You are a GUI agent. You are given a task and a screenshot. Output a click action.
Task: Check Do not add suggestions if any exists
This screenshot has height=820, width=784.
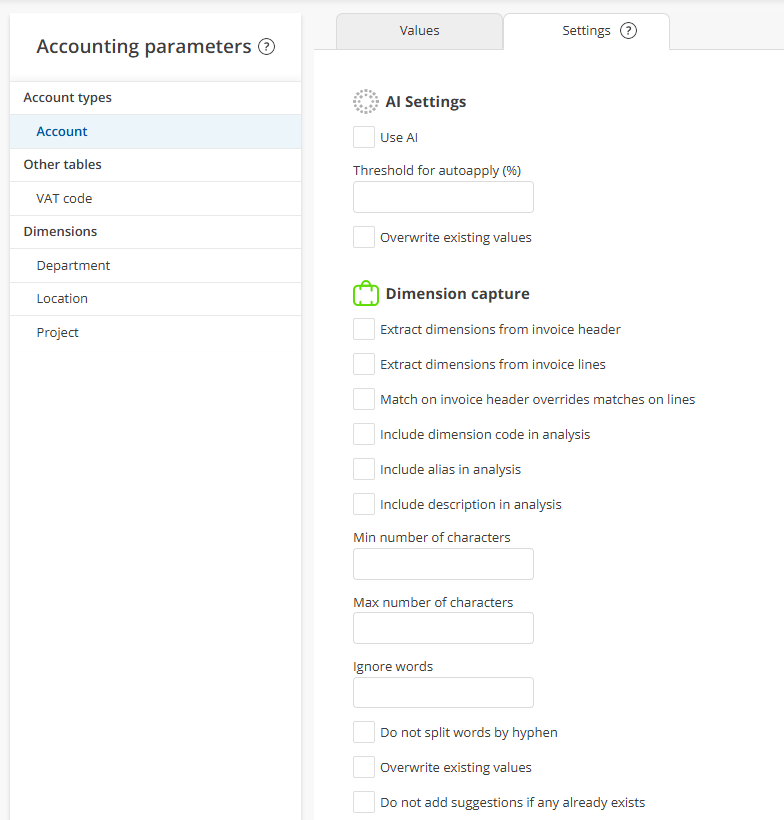364,802
